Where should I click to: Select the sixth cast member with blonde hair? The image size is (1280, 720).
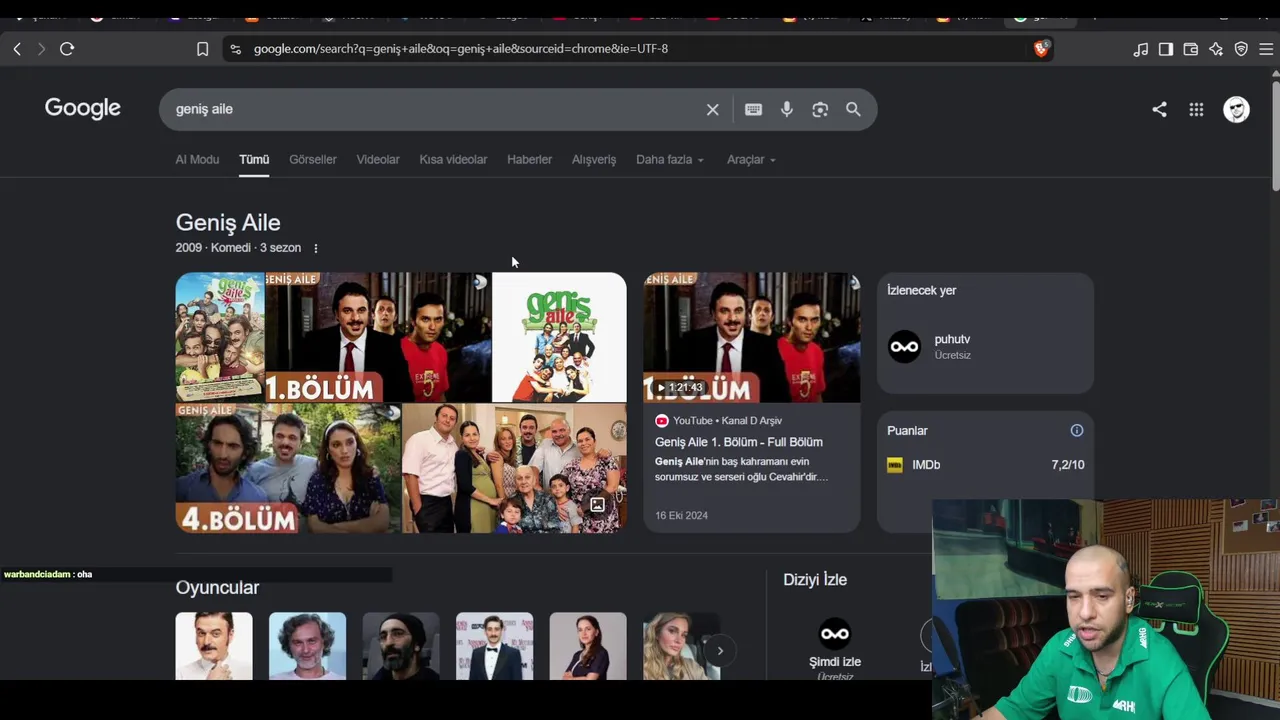coord(681,646)
